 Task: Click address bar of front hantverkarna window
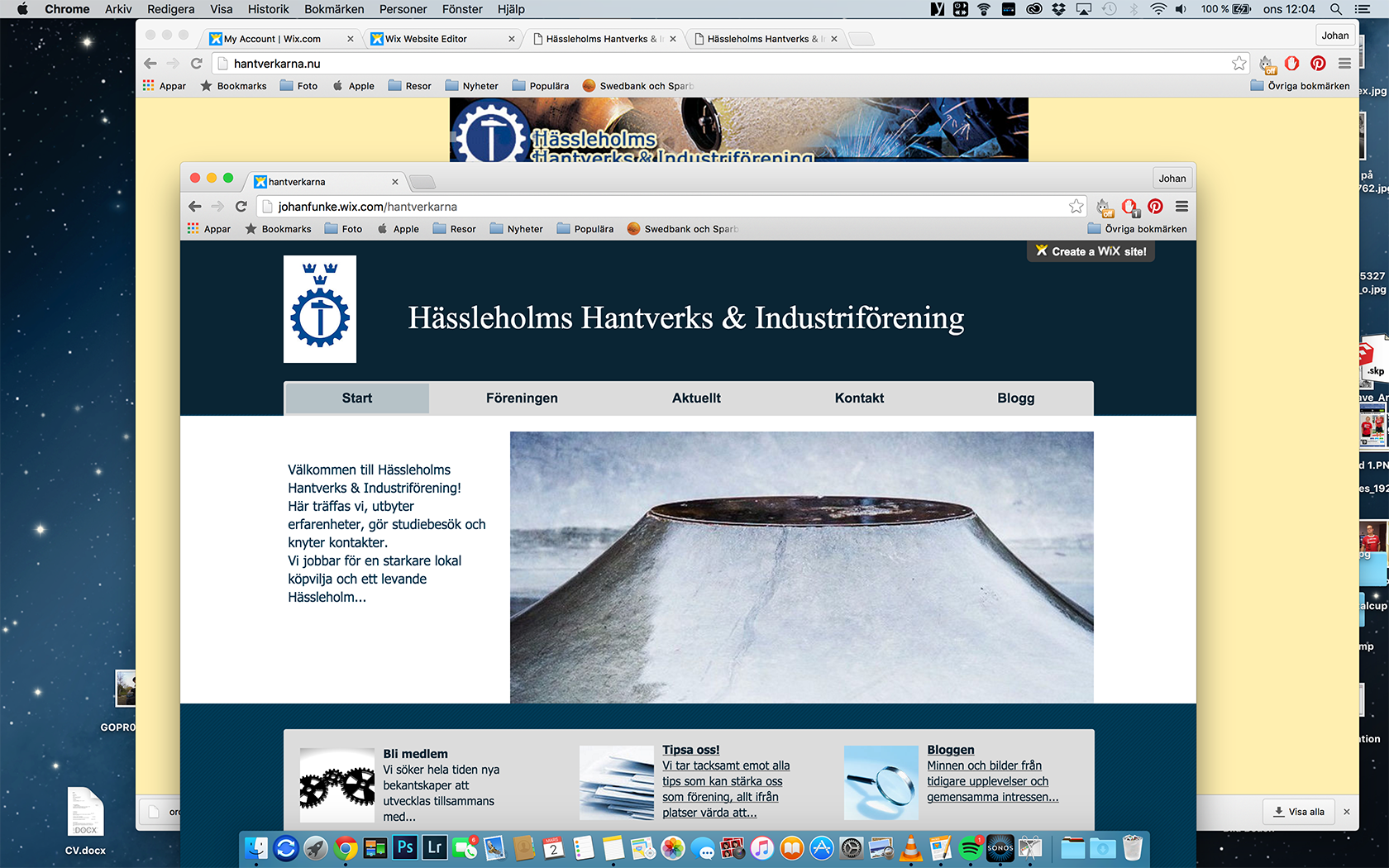pos(670,207)
